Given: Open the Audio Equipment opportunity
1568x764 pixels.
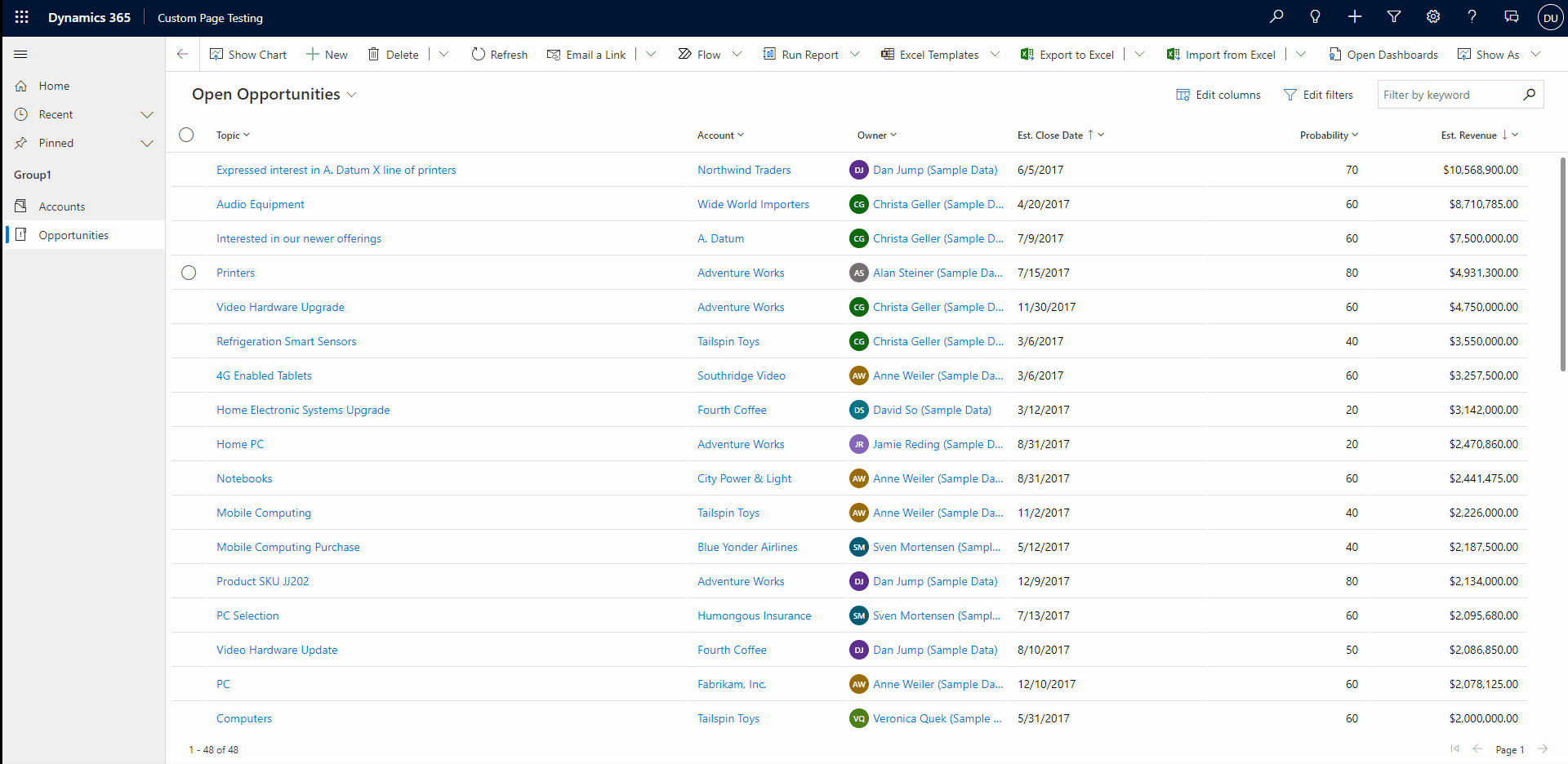Looking at the screenshot, I should pos(260,204).
